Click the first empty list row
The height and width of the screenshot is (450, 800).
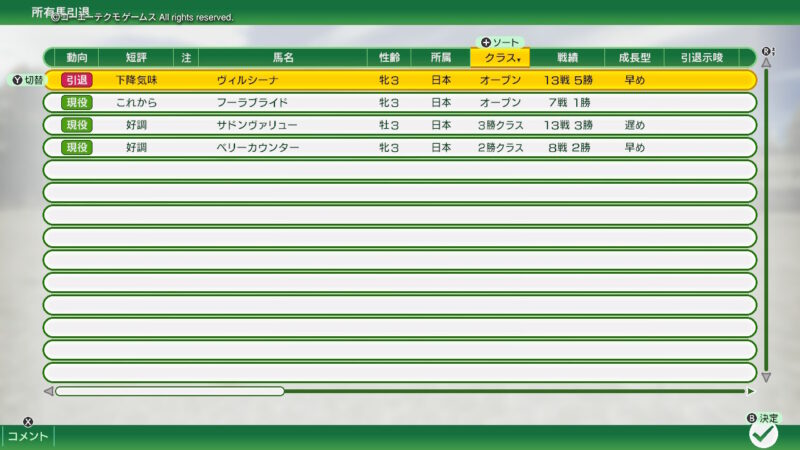[x=400, y=170]
